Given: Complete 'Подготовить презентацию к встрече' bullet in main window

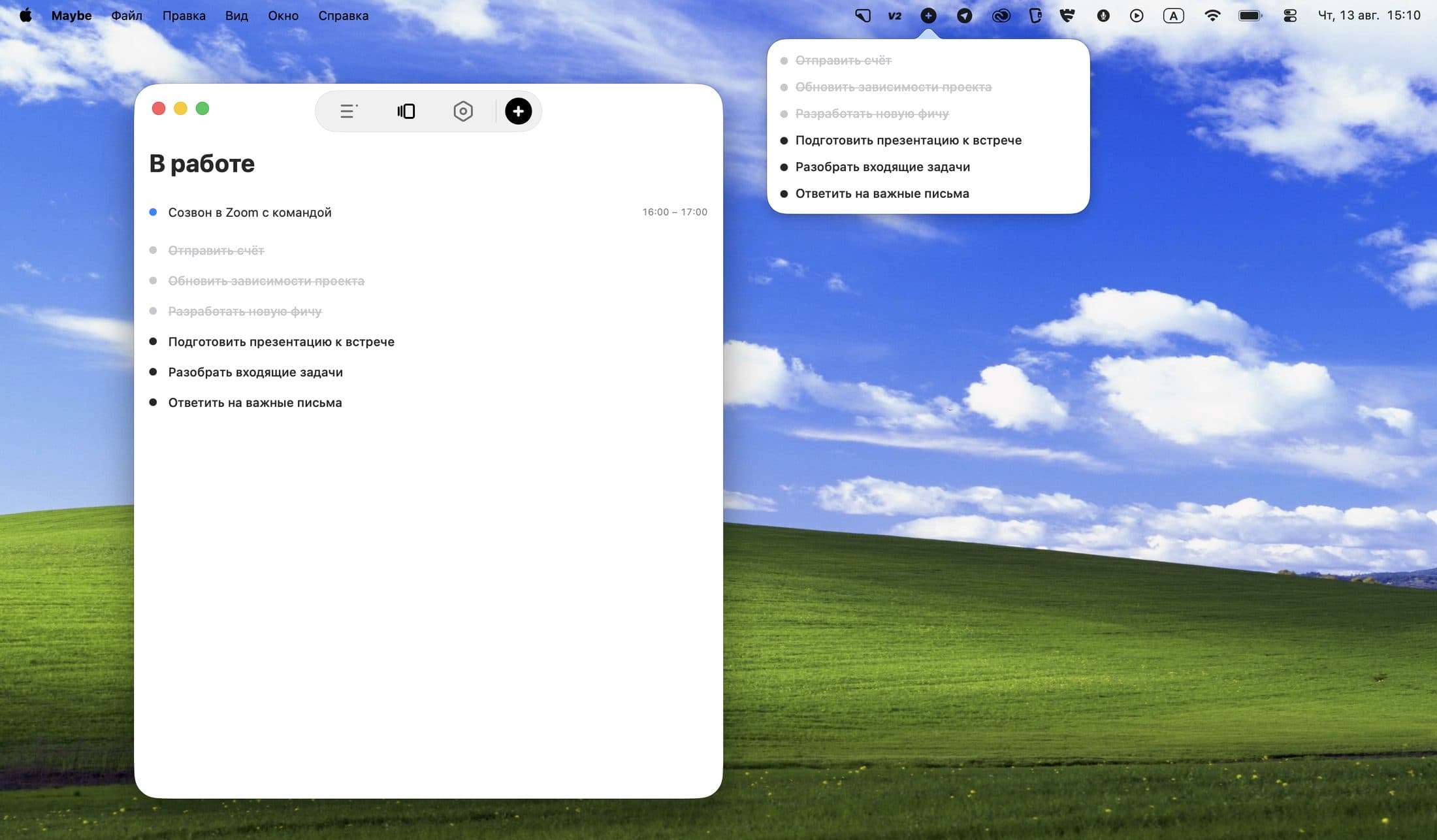Looking at the screenshot, I should click(153, 341).
